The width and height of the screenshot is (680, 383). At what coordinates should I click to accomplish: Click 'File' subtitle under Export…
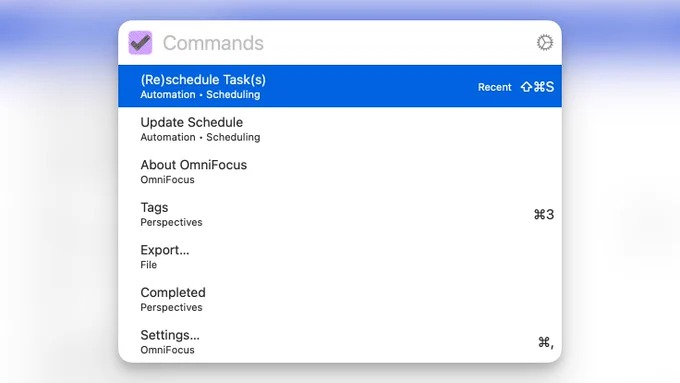click(x=148, y=265)
